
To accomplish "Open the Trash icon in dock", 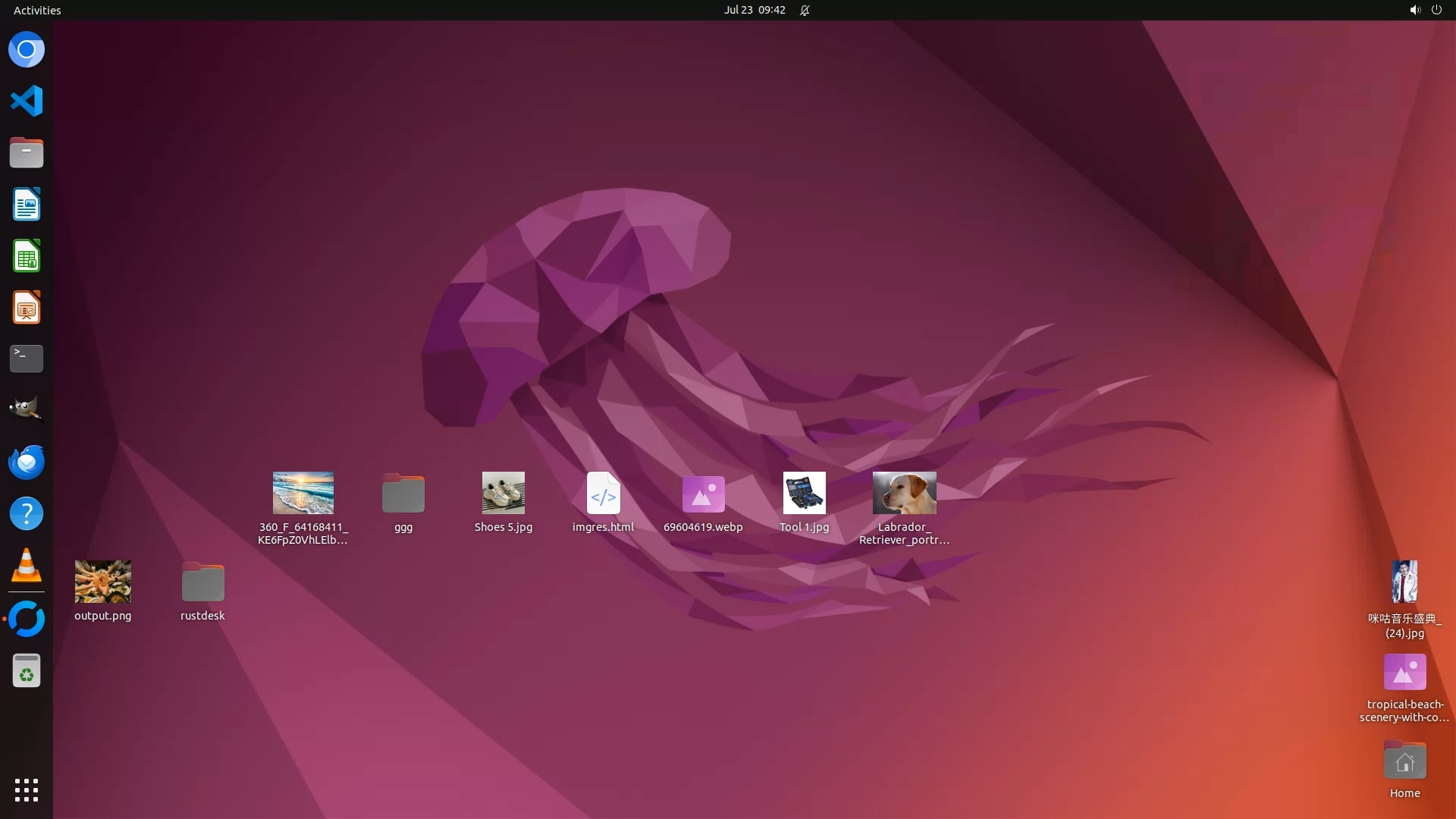I will coord(27,671).
